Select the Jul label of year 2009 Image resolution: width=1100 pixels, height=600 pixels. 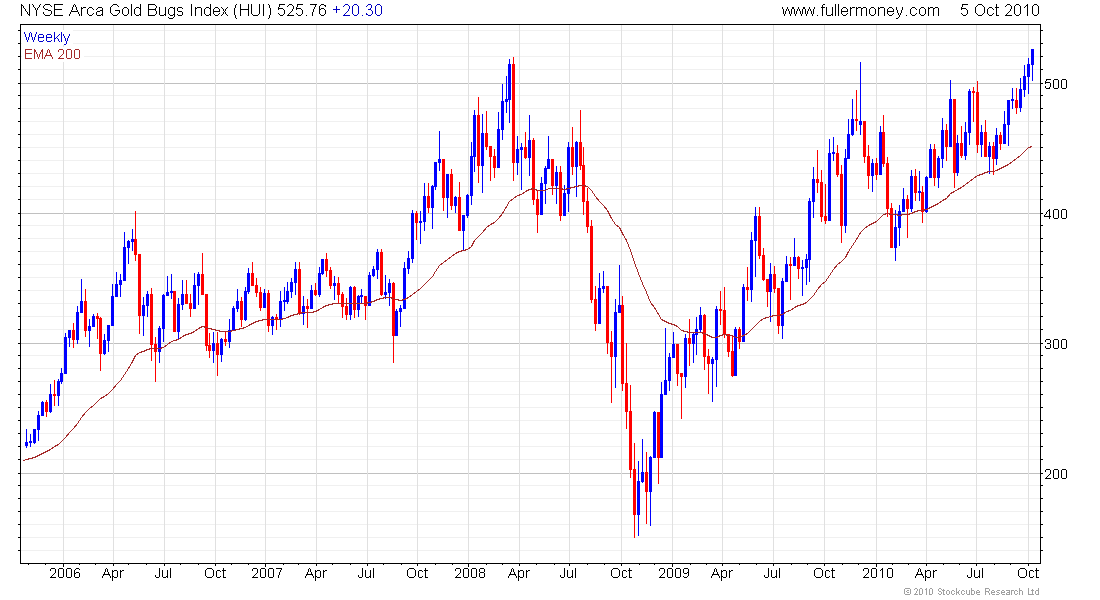pos(772,573)
